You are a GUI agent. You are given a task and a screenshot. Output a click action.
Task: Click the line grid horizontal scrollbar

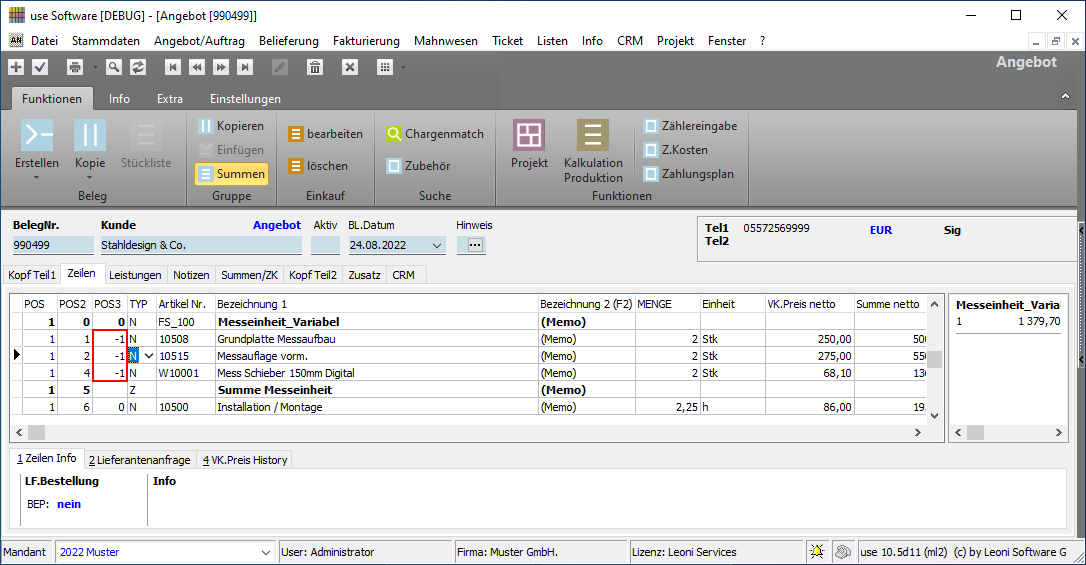coord(470,432)
